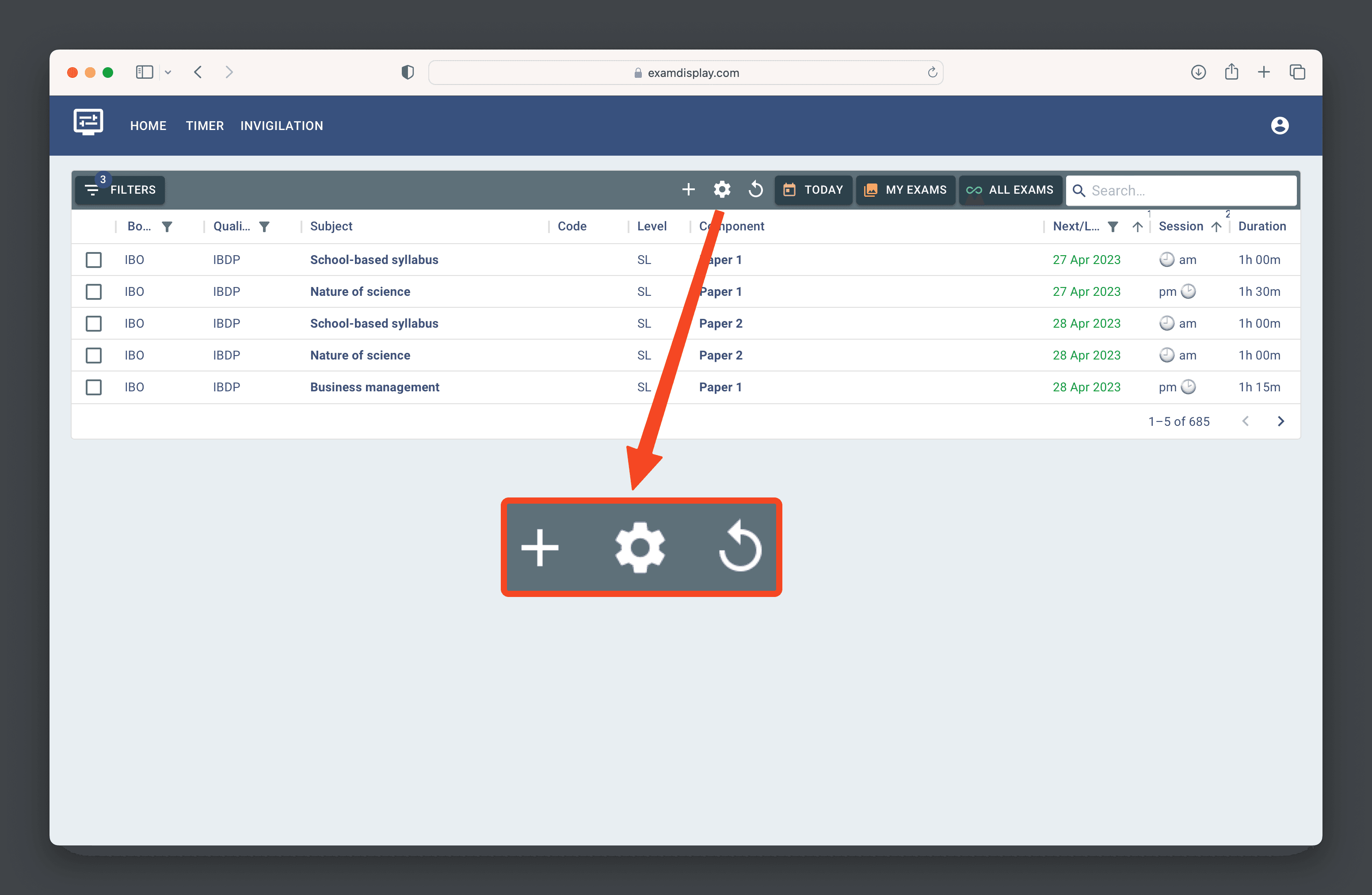The width and height of the screenshot is (1372, 895).
Task: Click 27 Apr 2023 date in School-based syllabus row
Action: tap(1086, 260)
